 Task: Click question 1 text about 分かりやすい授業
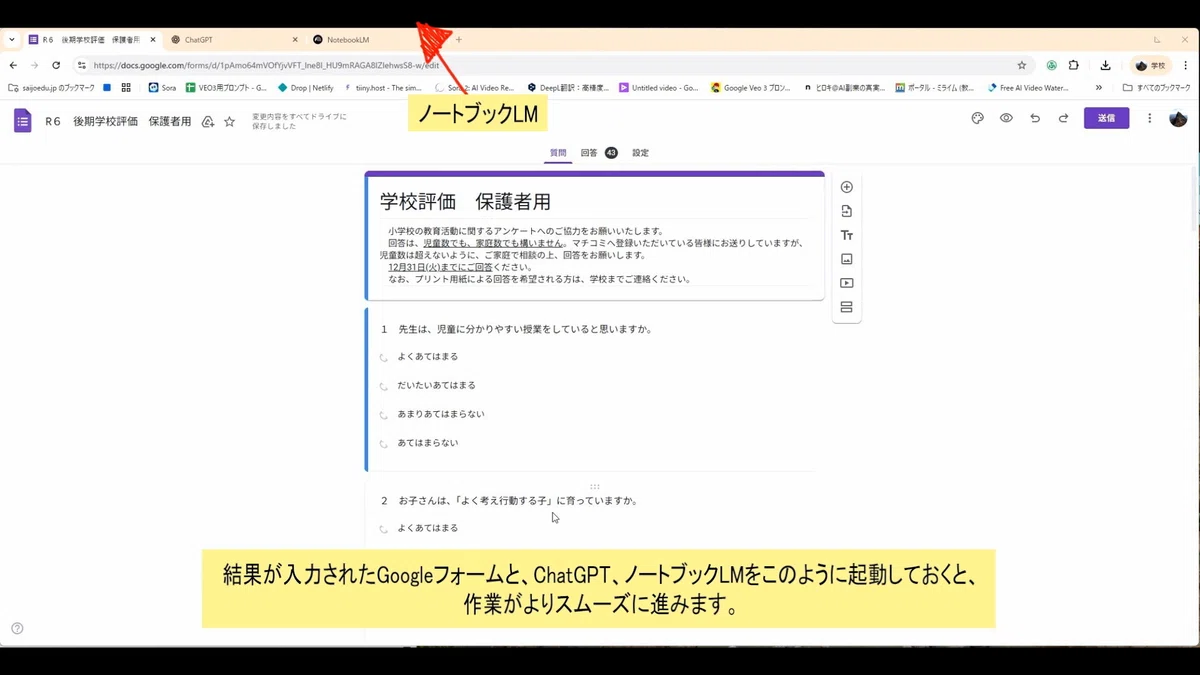(x=516, y=329)
